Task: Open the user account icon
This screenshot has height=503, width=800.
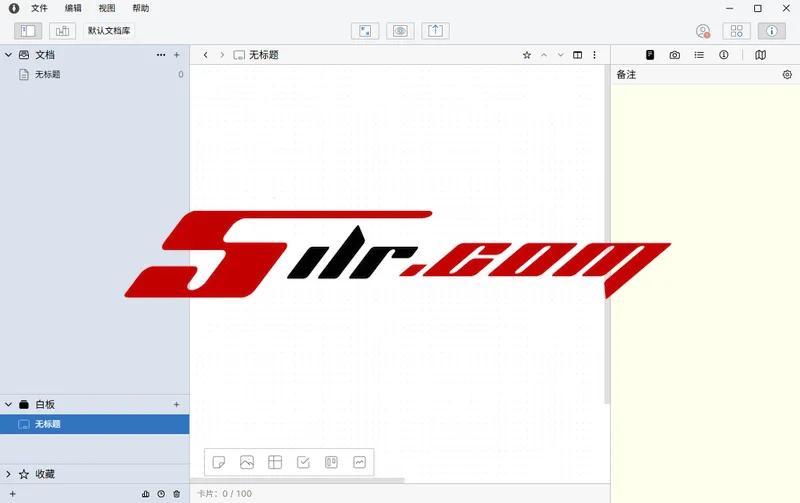Action: [703, 31]
